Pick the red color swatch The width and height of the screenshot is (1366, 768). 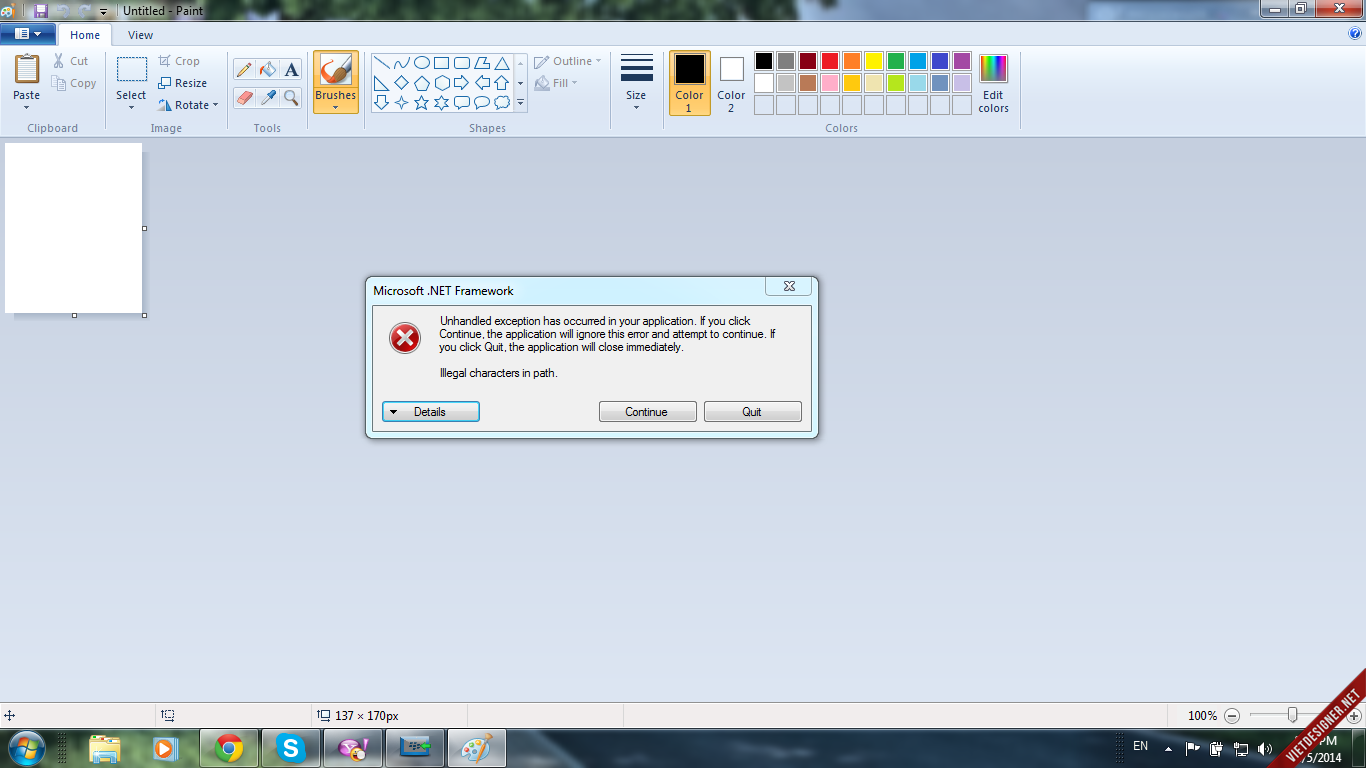coord(830,61)
